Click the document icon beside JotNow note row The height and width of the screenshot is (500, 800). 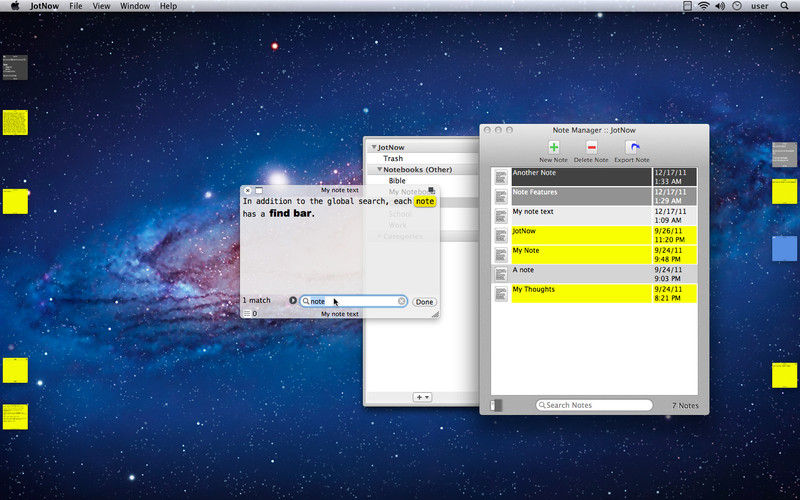(502, 235)
